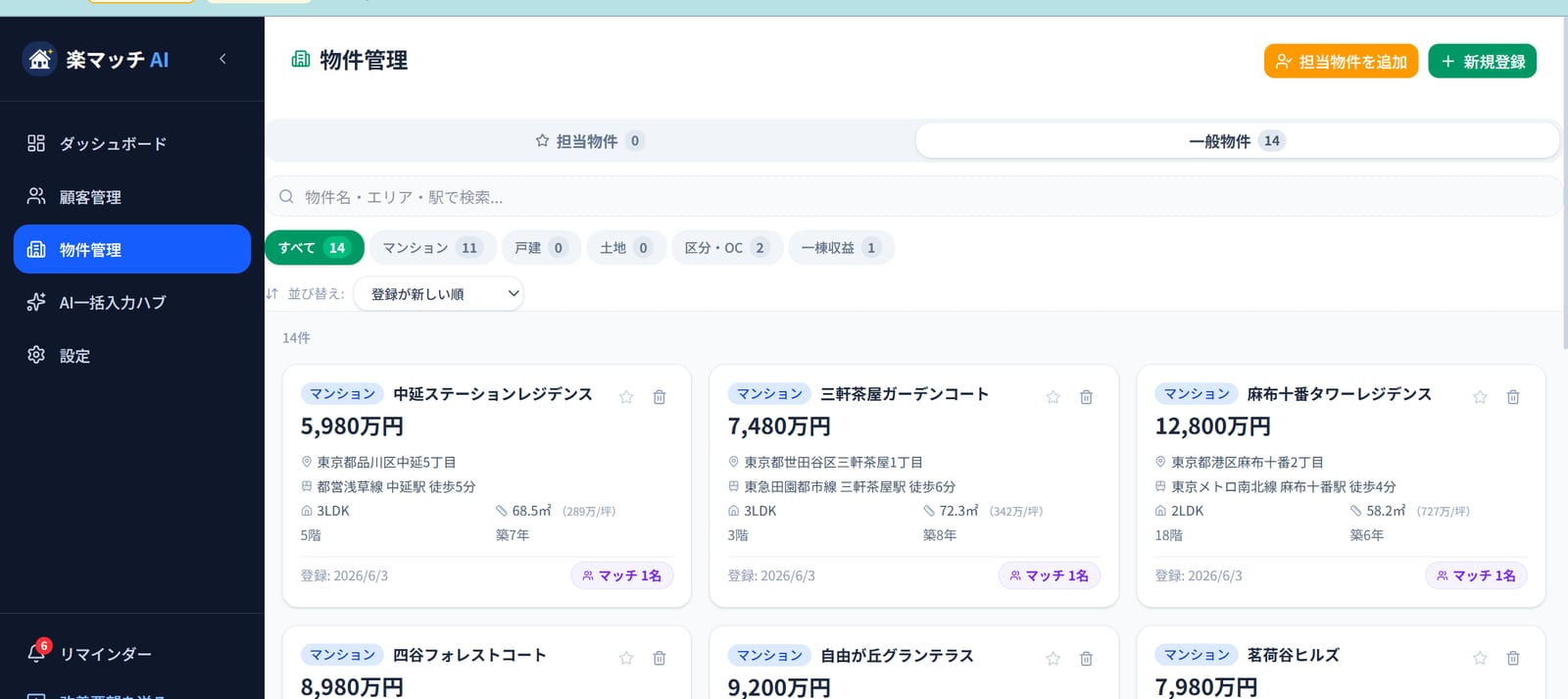Open 中延ステーションレジデンス property title
Viewport: 1568px width, 699px height.
(x=493, y=393)
